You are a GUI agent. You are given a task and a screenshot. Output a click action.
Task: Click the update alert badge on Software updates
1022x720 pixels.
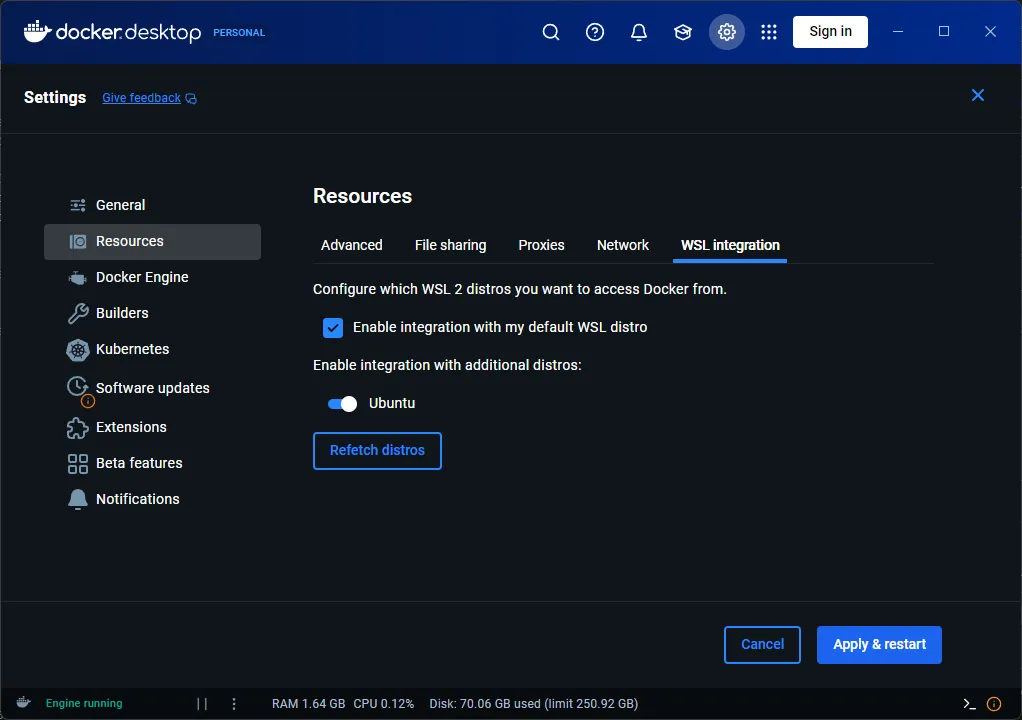pyautogui.click(x=88, y=401)
